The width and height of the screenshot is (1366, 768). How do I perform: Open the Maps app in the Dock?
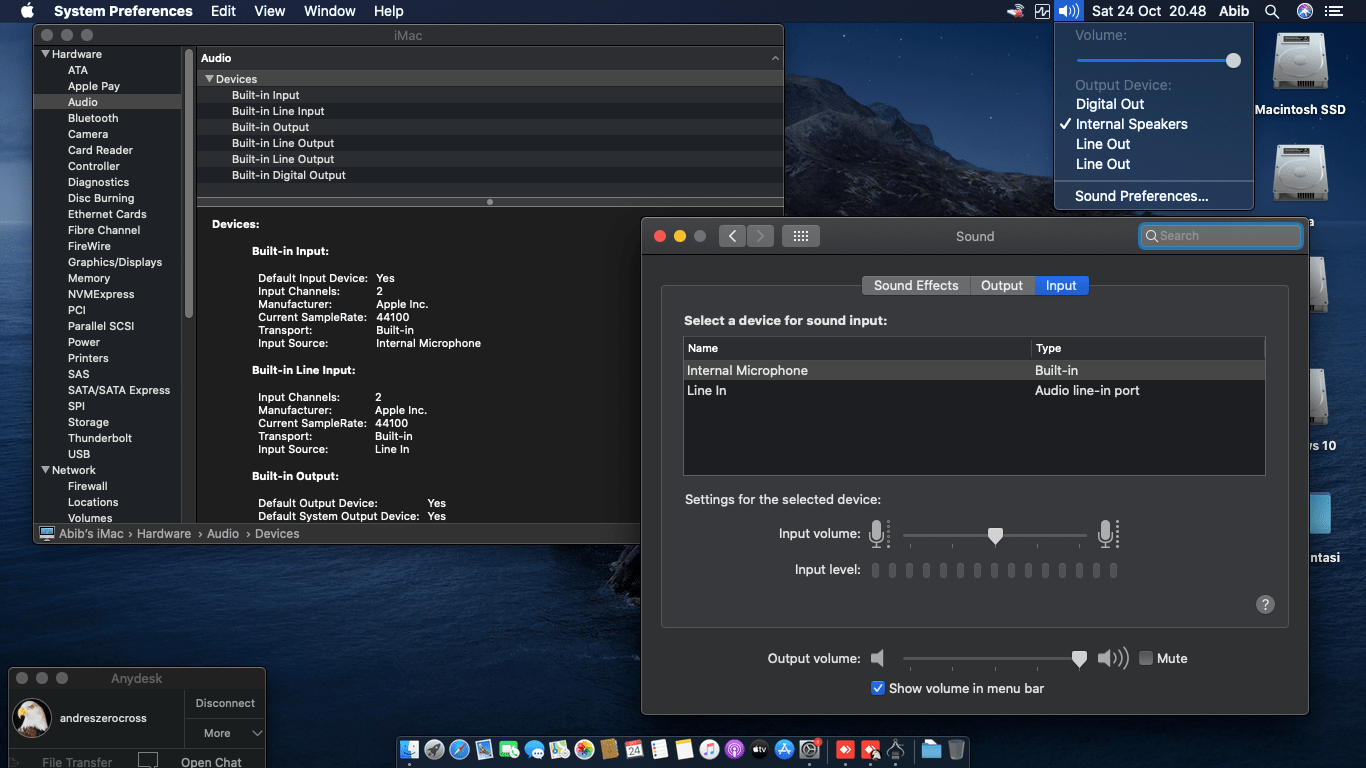point(559,749)
